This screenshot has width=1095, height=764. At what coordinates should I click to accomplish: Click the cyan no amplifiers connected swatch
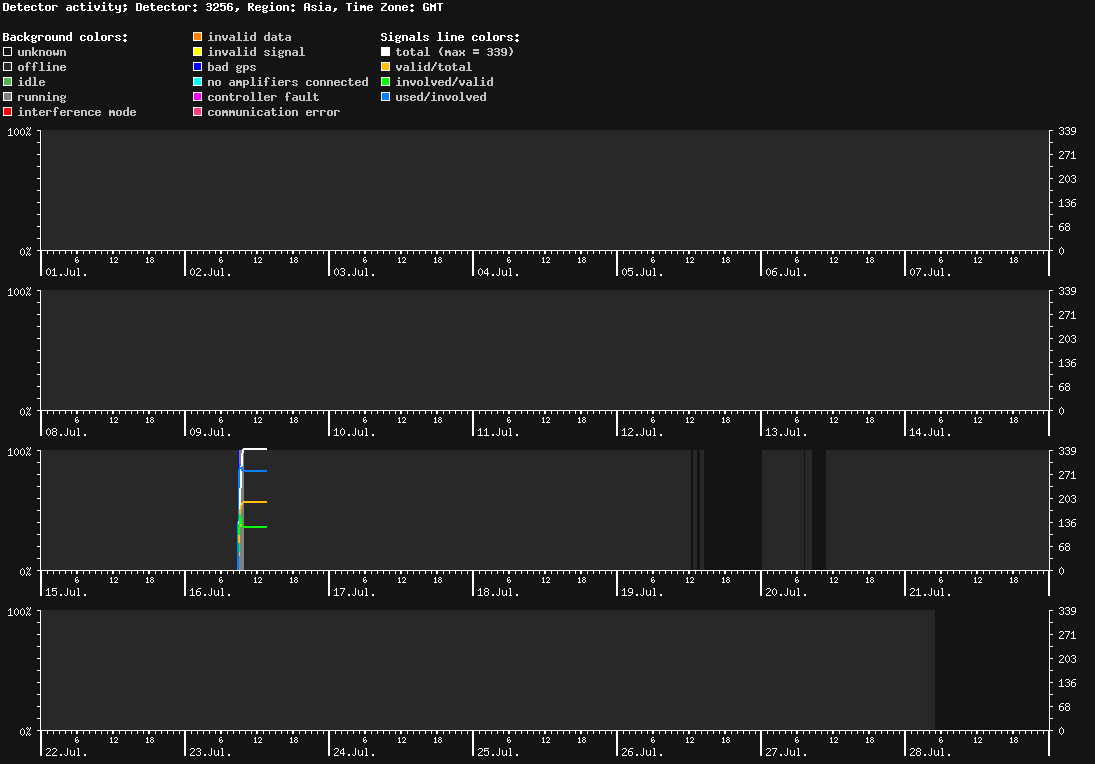pos(198,82)
